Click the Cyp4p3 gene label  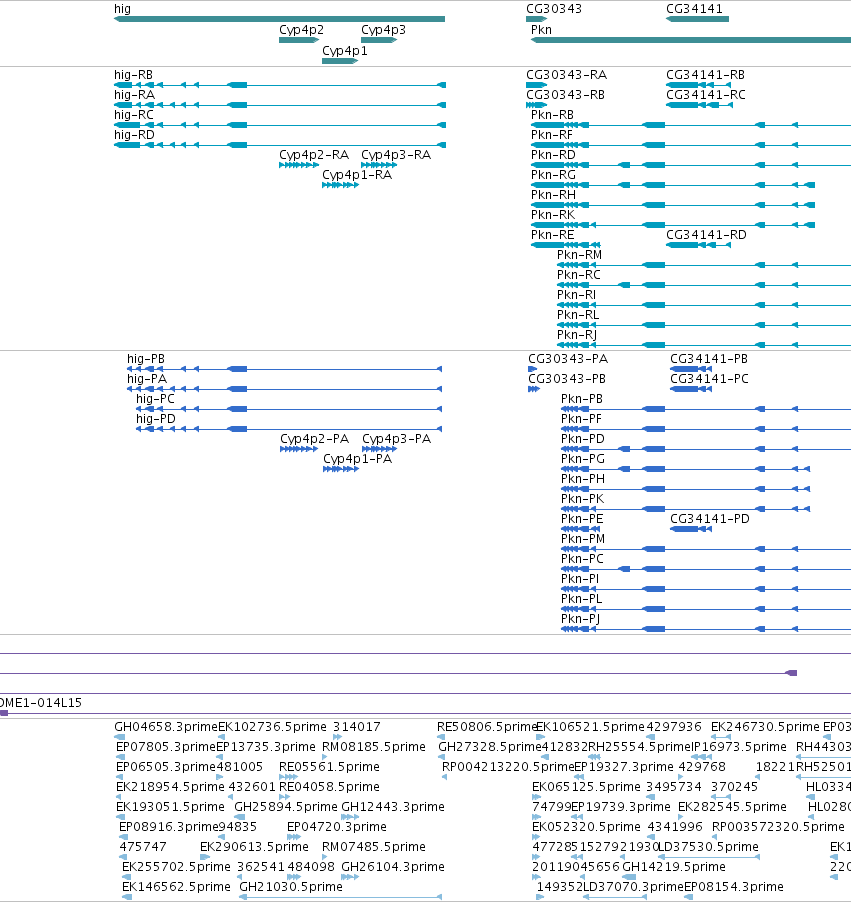pos(383,30)
